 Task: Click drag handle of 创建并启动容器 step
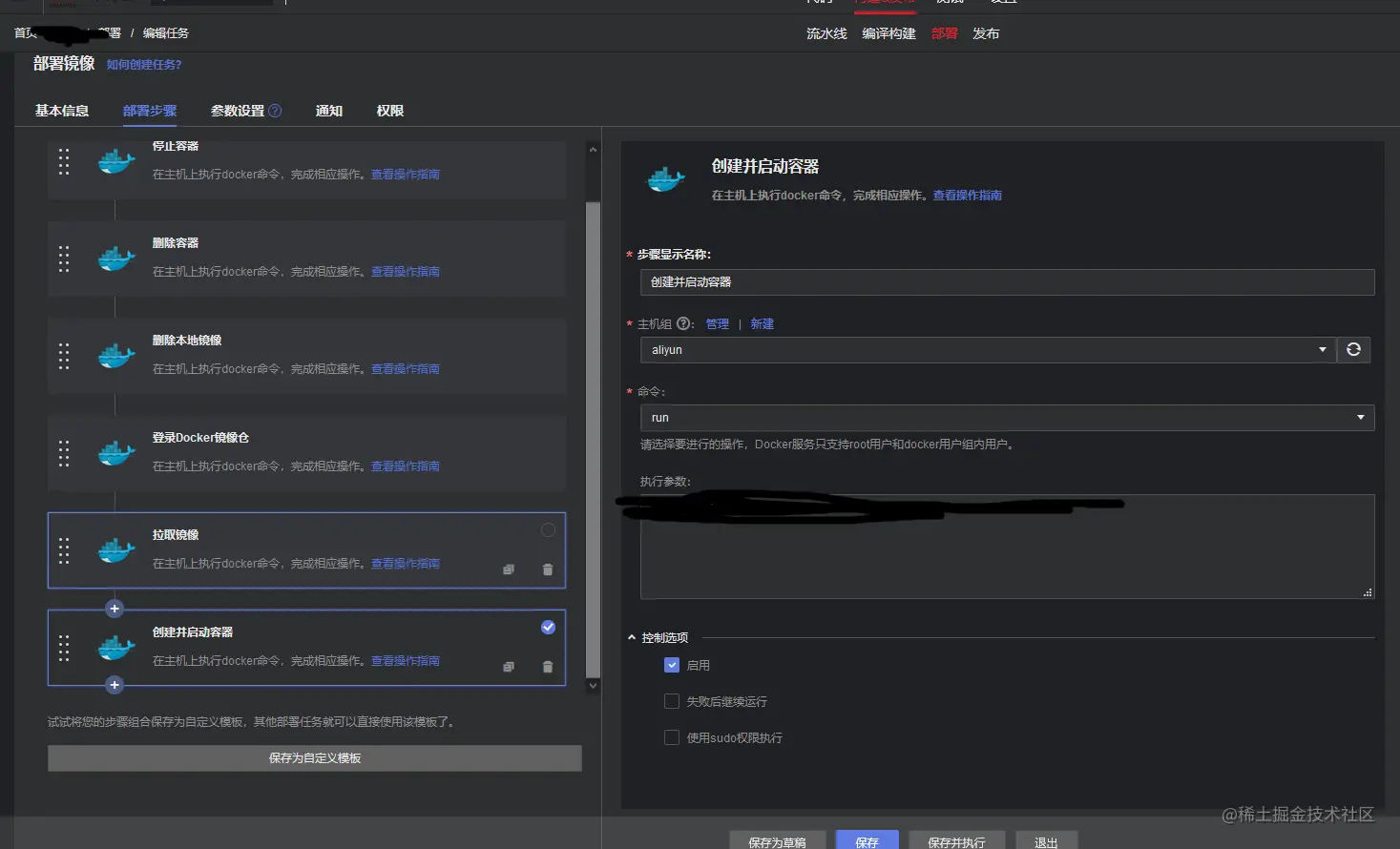pos(64,648)
